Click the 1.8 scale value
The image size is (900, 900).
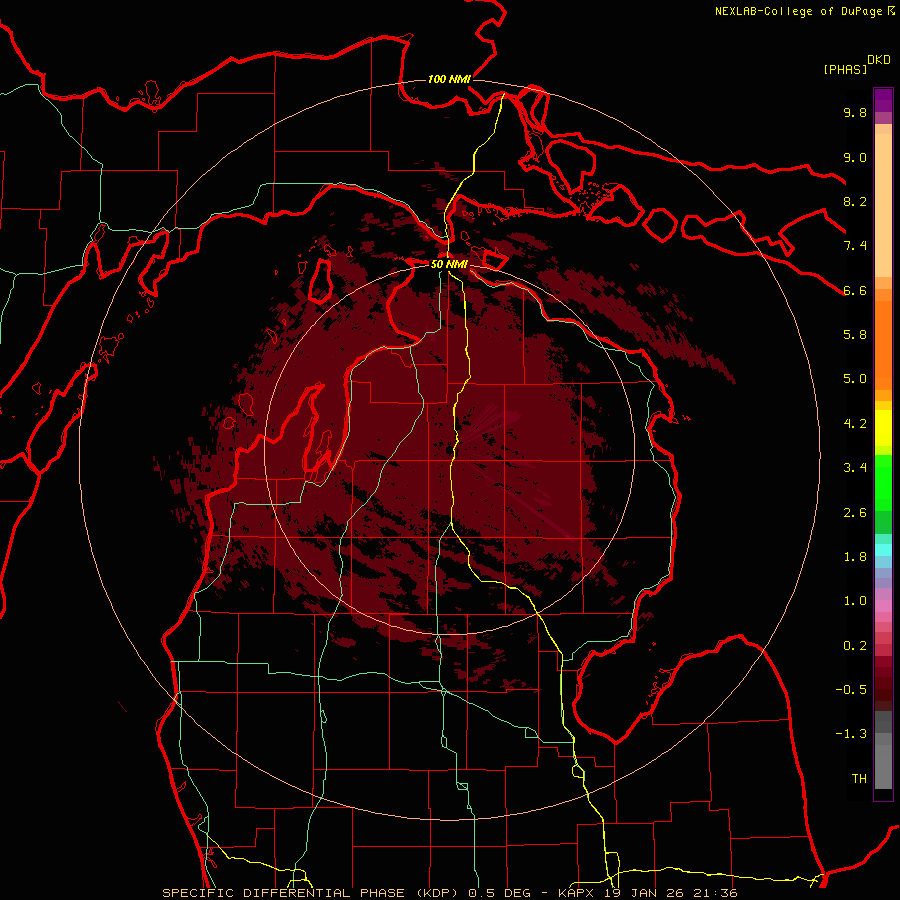(855, 557)
